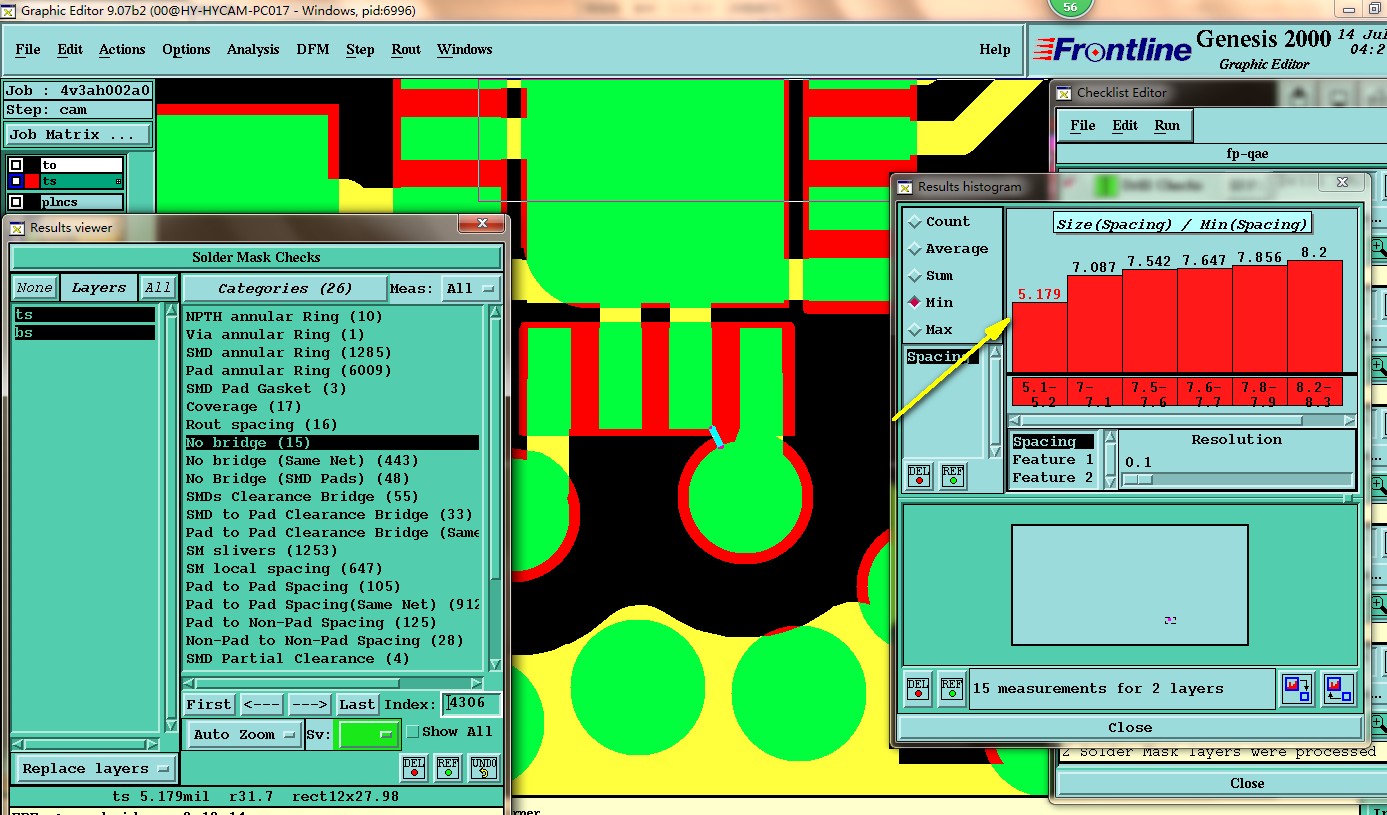Viewport: 1387px width, 815px height.
Task: Open Checklist Editor File menu
Action: pyautogui.click(x=1083, y=125)
